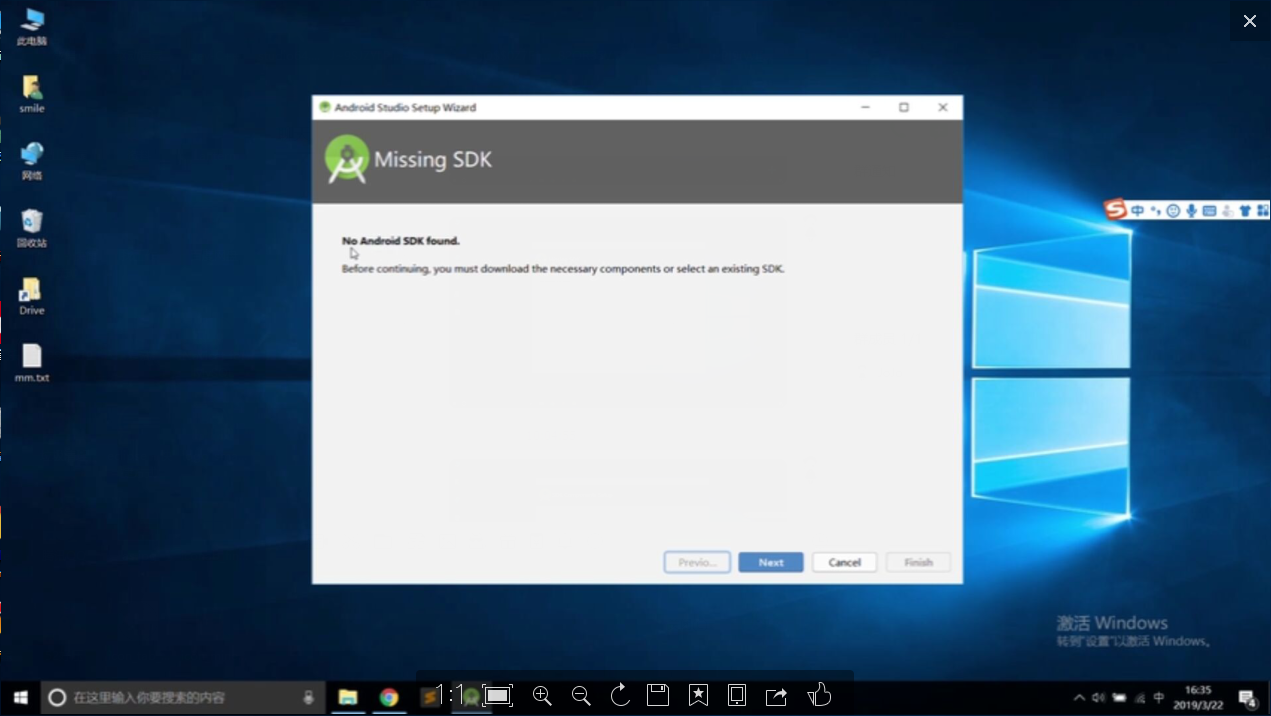Close the image viewer overlay with the top-right X

click(1250, 21)
